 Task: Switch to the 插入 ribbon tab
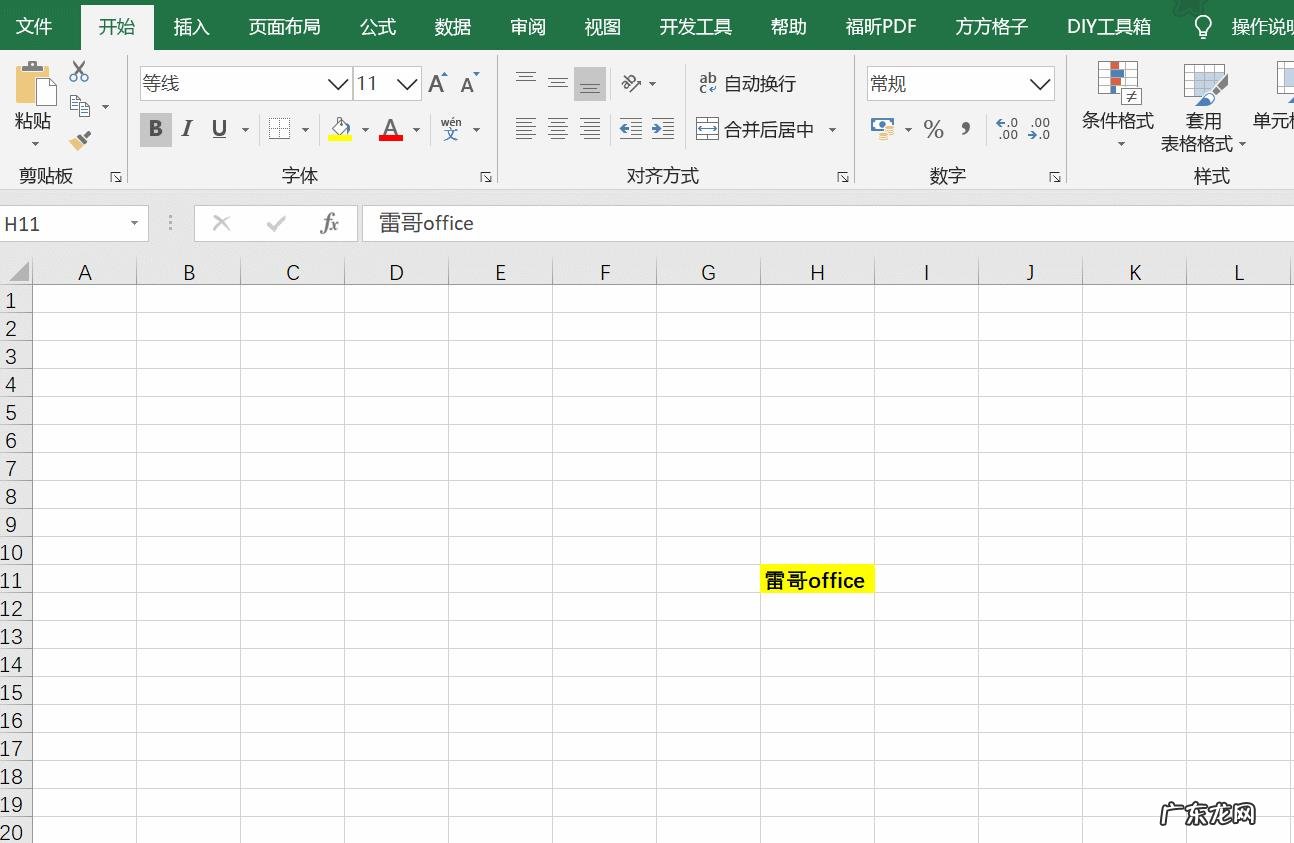point(191,27)
